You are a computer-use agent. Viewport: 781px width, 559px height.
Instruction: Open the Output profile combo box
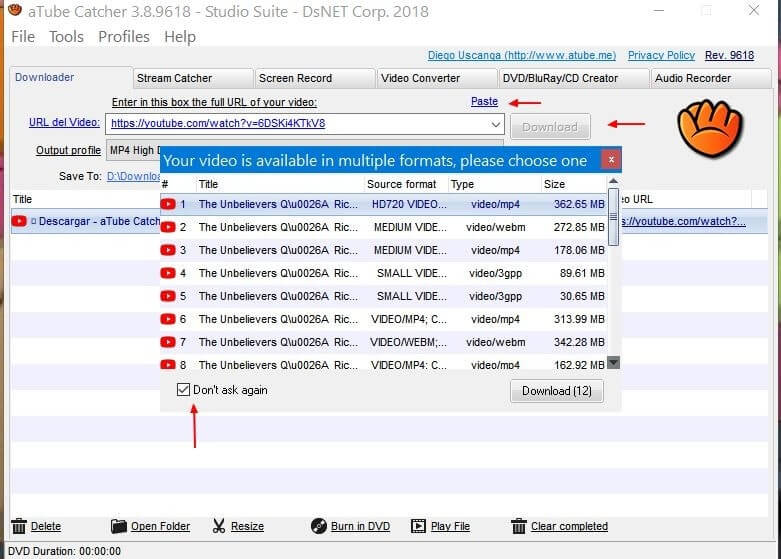[x=304, y=150]
